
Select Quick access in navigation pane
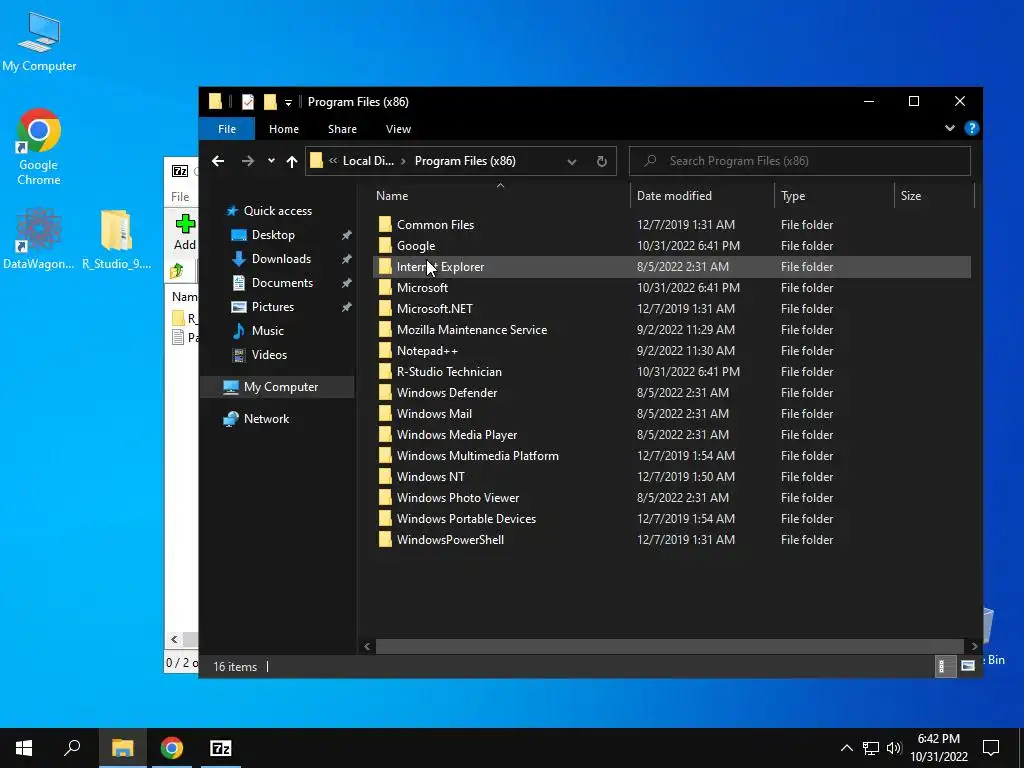pyautogui.click(x=278, y=211)
